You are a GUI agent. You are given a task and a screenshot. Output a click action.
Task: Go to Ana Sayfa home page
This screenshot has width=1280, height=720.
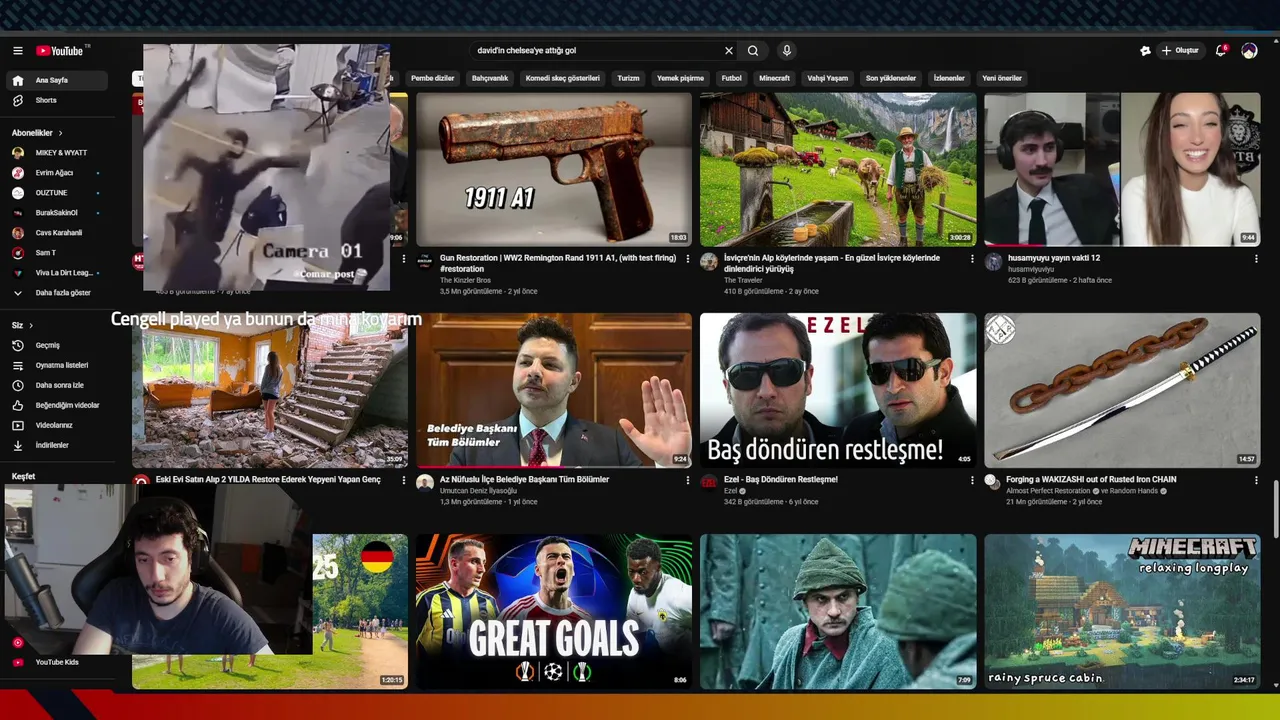[x=59, y=80]
